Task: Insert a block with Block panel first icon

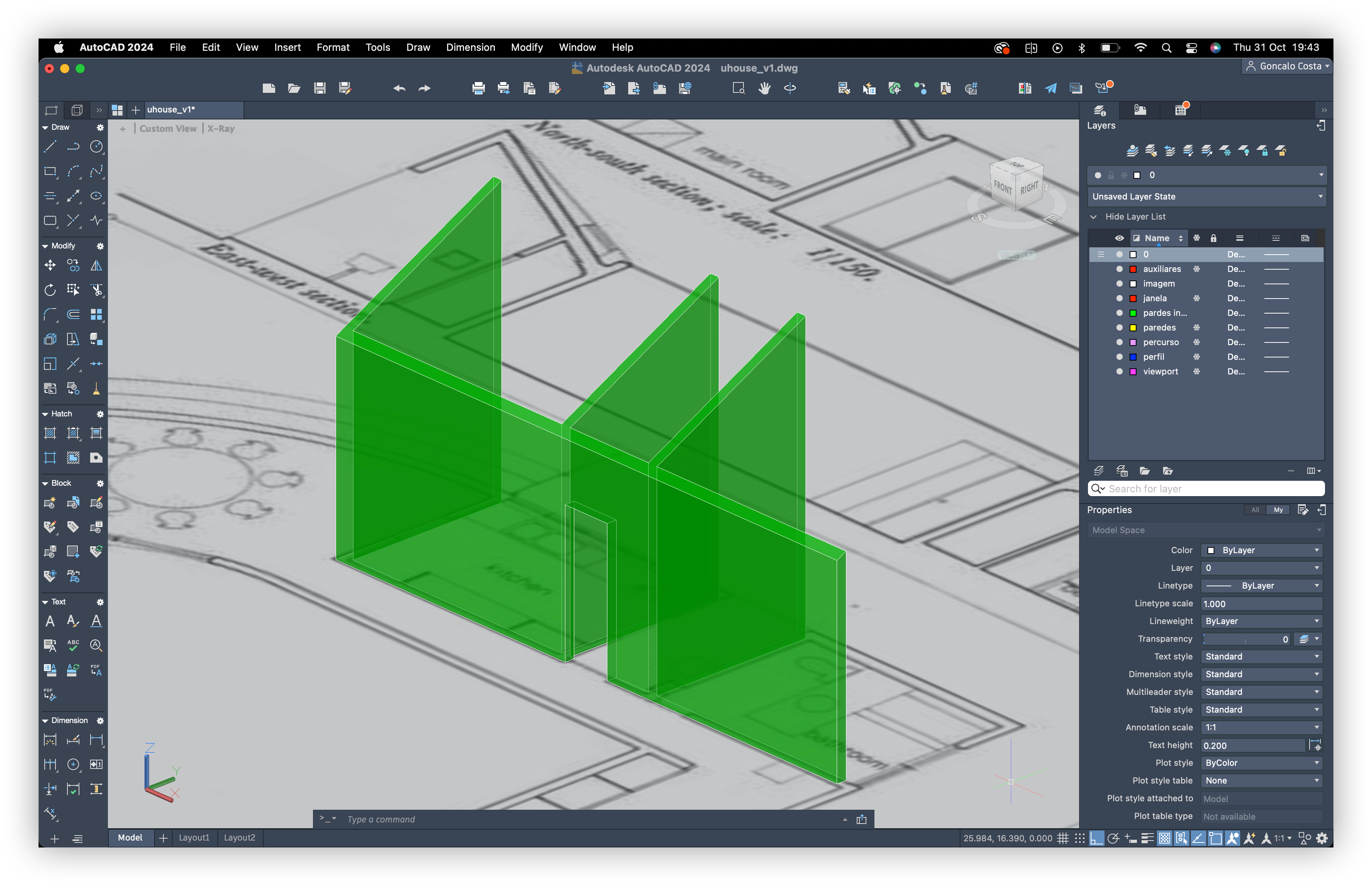Action: 50,503
